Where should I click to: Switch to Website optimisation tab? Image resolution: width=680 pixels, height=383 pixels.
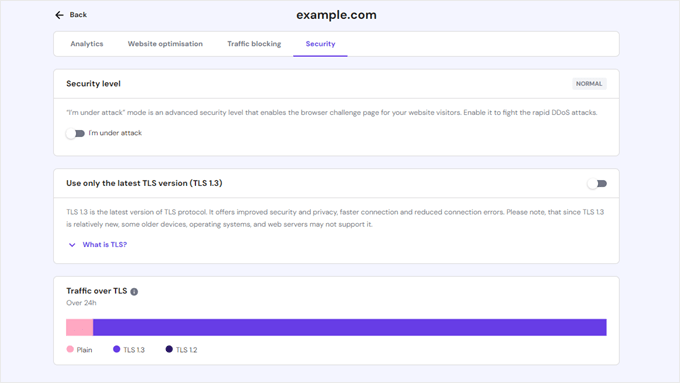click(x=165, y=44)
